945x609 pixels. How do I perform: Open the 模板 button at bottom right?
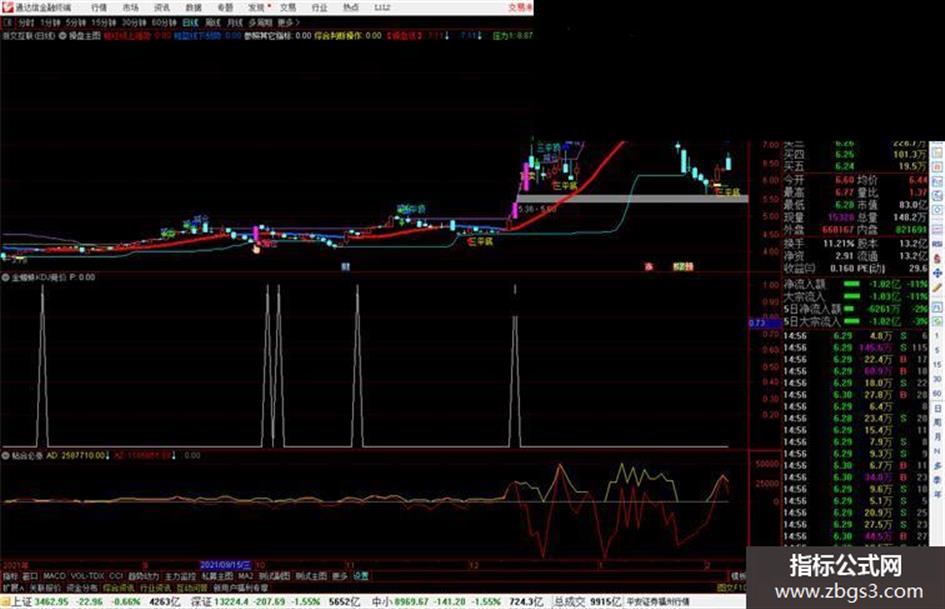tap(738, 576)
